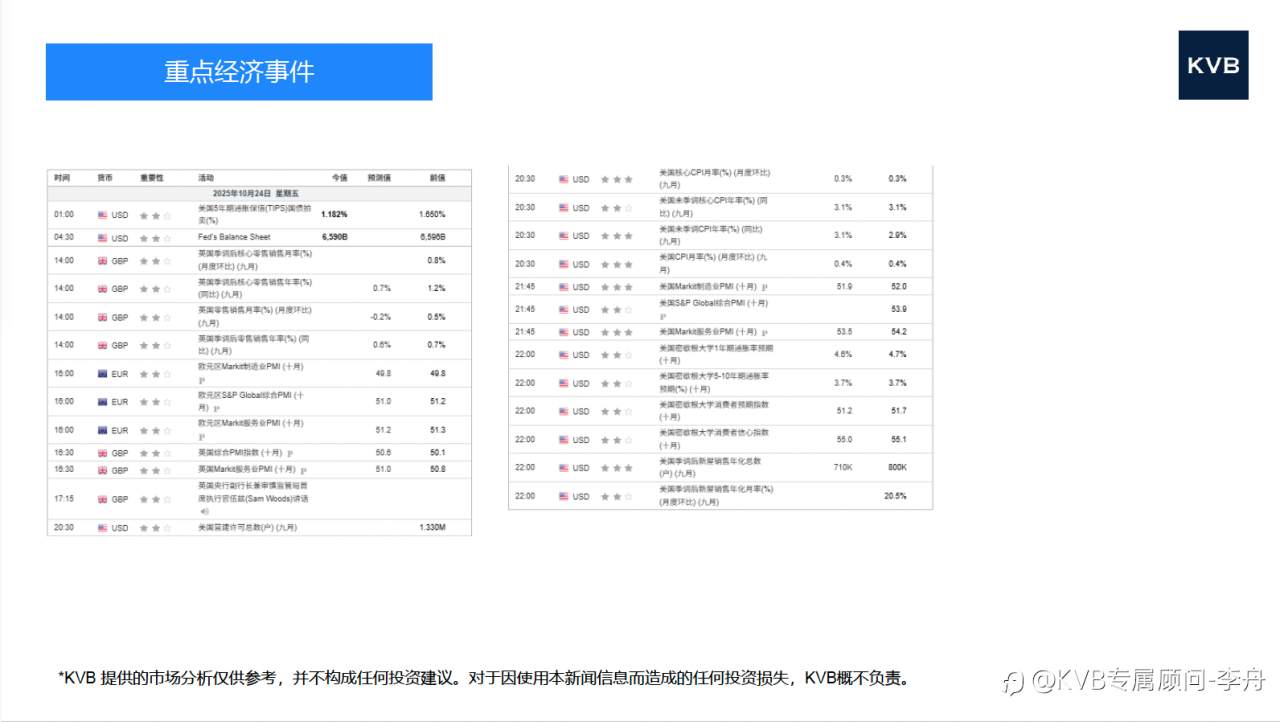Select the 重点经济事件 banner tab
This screenshot has height=722, width=1280.
pos(238,71)
